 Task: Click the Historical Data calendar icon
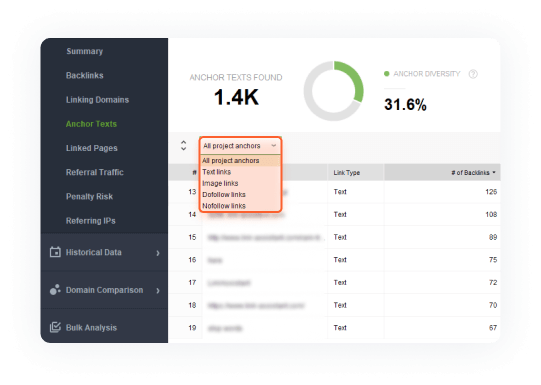coord(55,252)
